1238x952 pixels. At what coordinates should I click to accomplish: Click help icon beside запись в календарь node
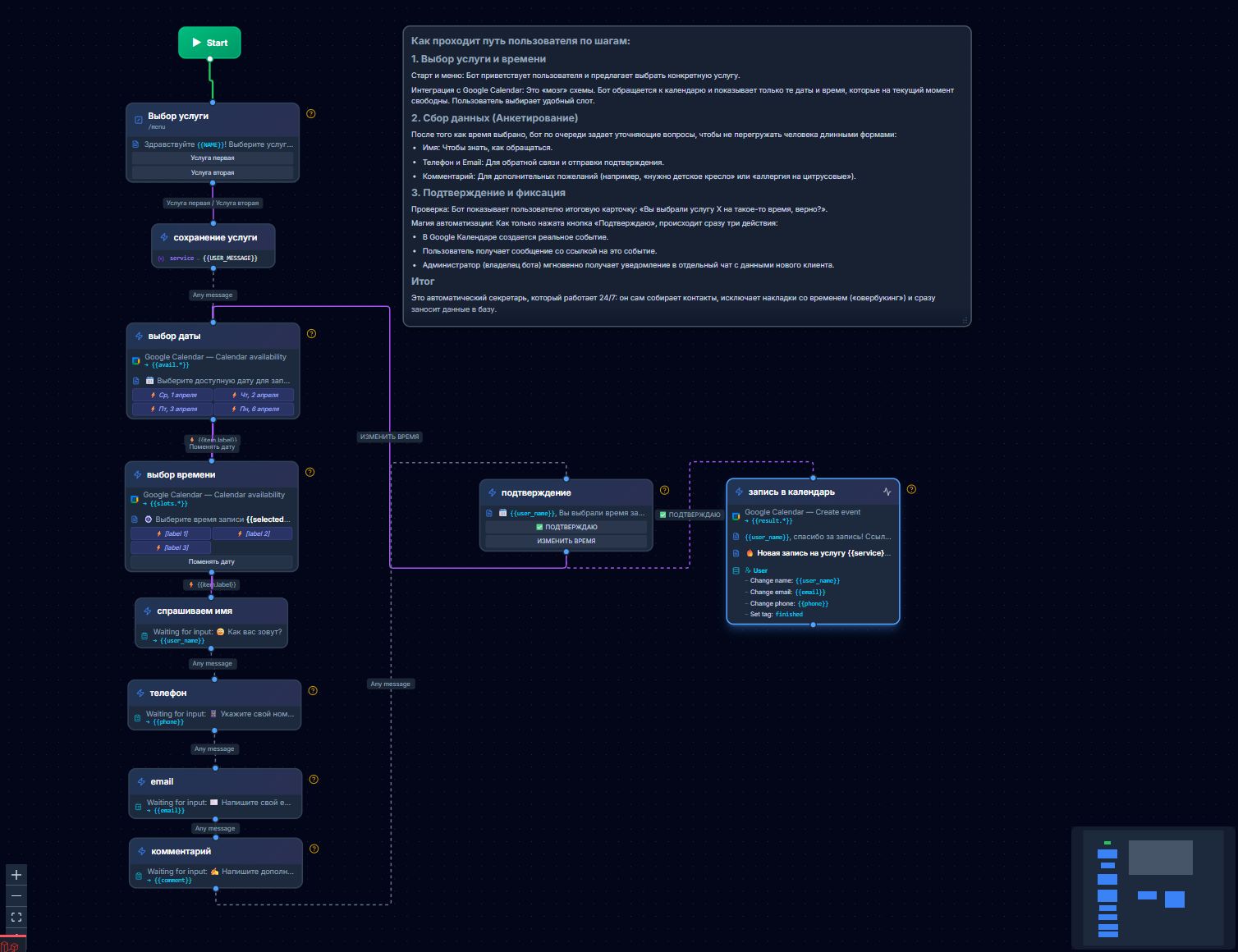point(911,490)
